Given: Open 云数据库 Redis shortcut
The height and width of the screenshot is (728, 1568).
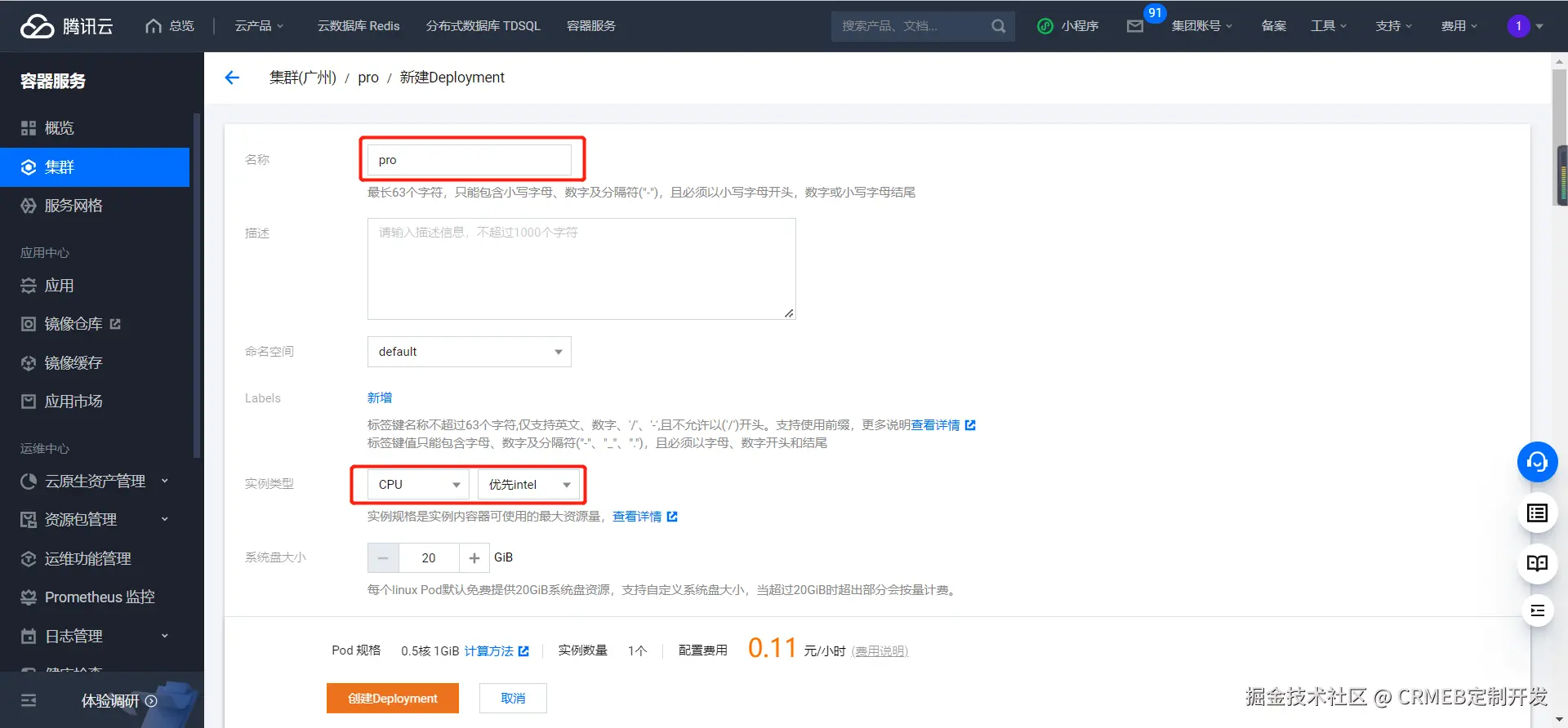Looking at the screenshot, I should click(x=359, y=26).
